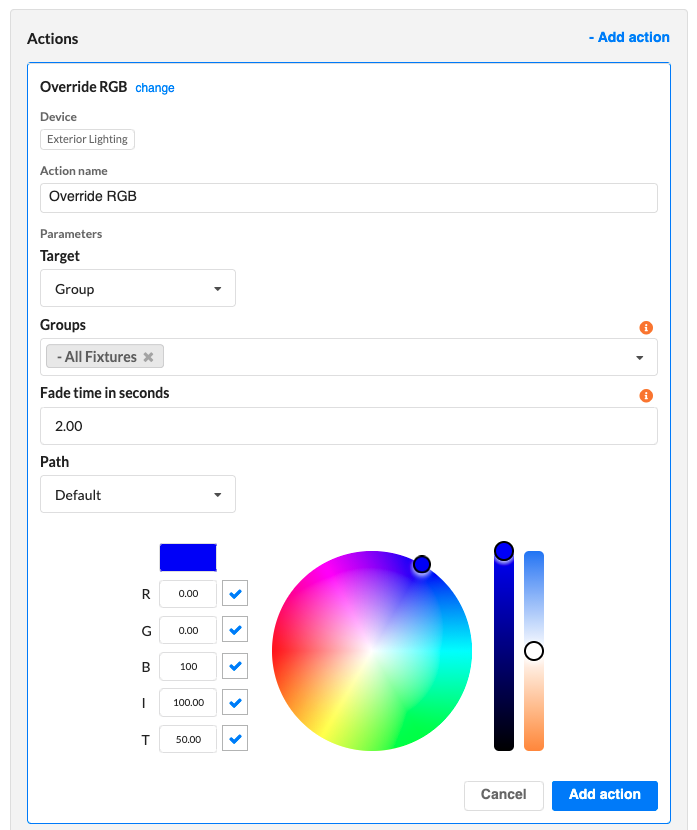
Task: Click the R value field
Action: pos(188,593)
